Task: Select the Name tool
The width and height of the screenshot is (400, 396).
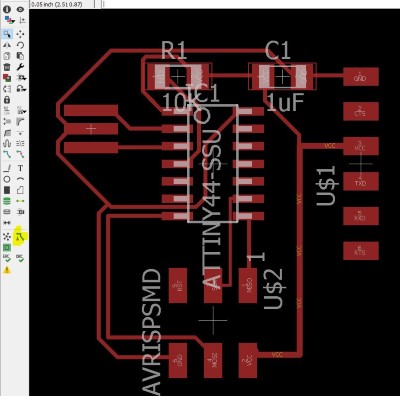Action: 7,111
